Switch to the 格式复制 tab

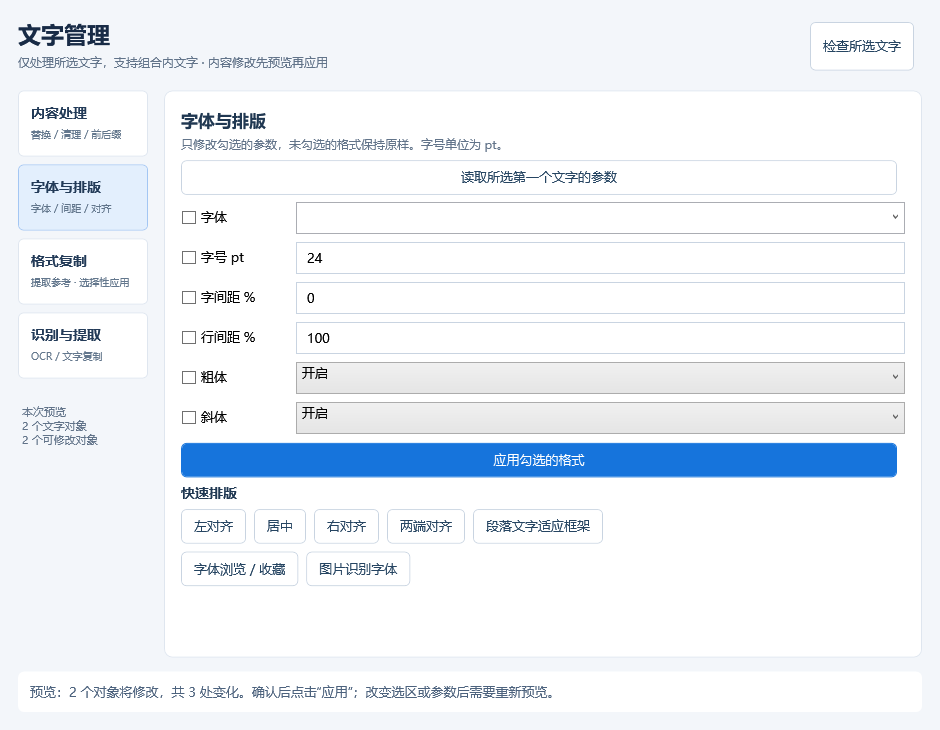(83, 272)
